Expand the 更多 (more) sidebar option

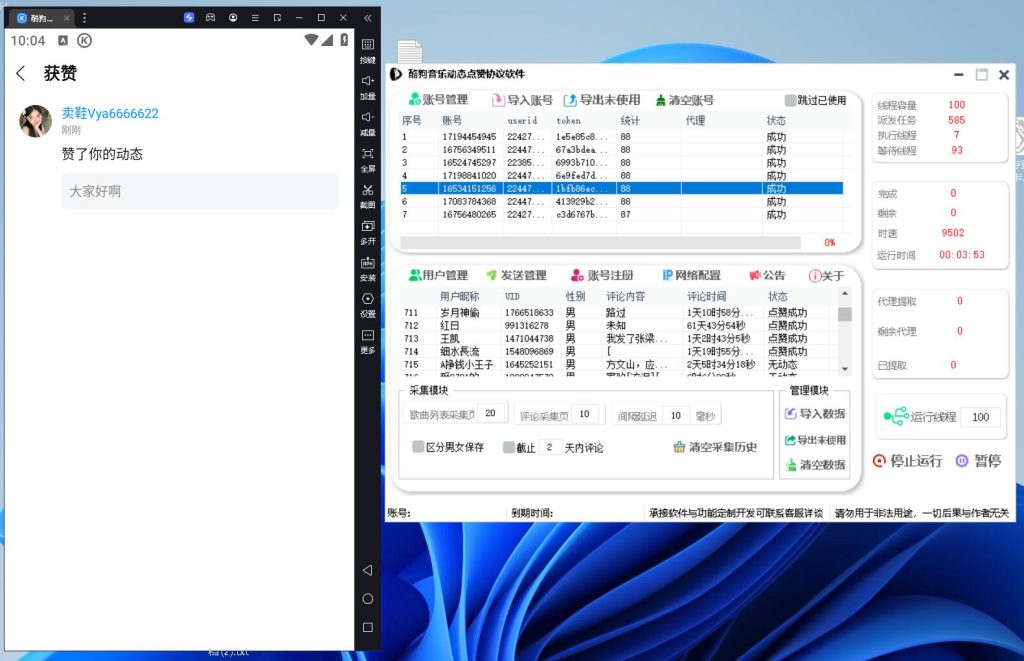tap(367, 336)
